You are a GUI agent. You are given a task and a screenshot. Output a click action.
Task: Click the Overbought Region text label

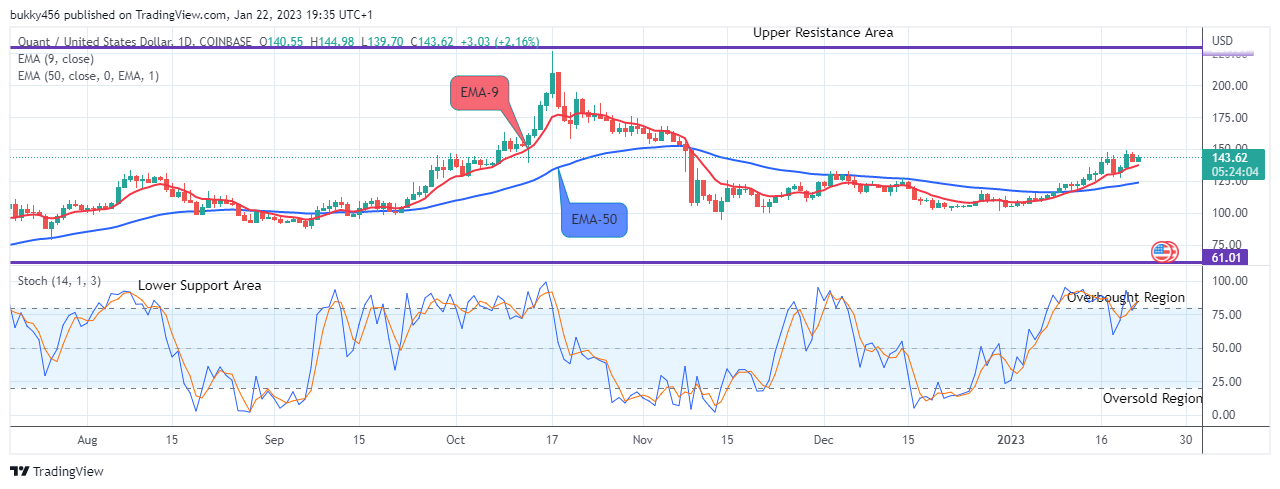(1126, 297)
